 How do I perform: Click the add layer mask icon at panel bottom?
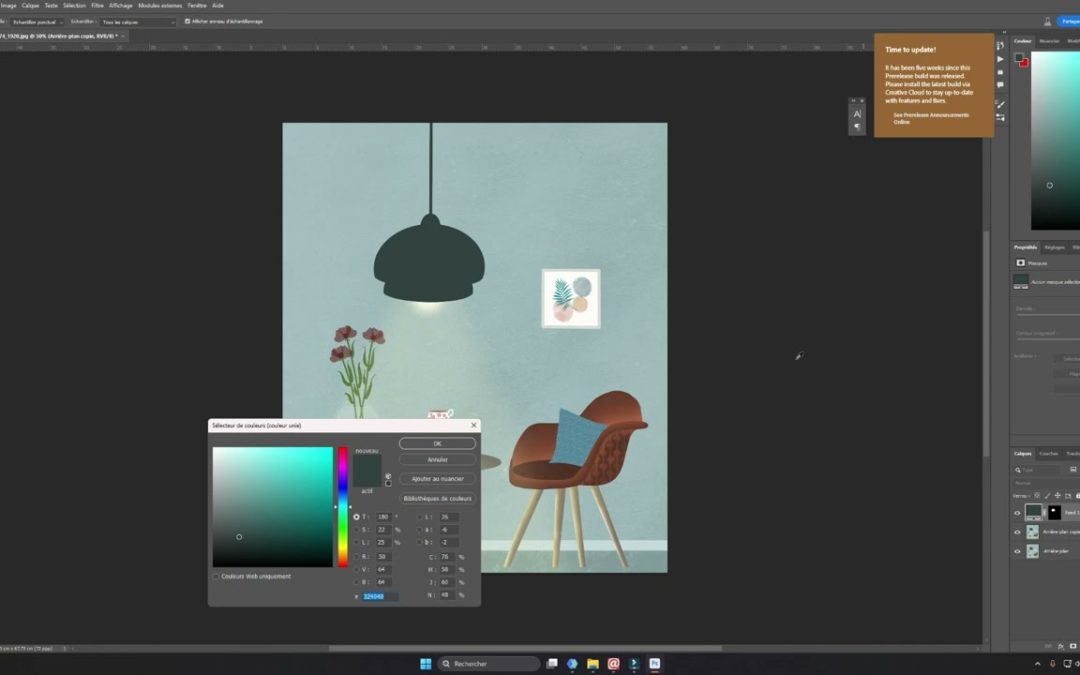coord(1072,646)
